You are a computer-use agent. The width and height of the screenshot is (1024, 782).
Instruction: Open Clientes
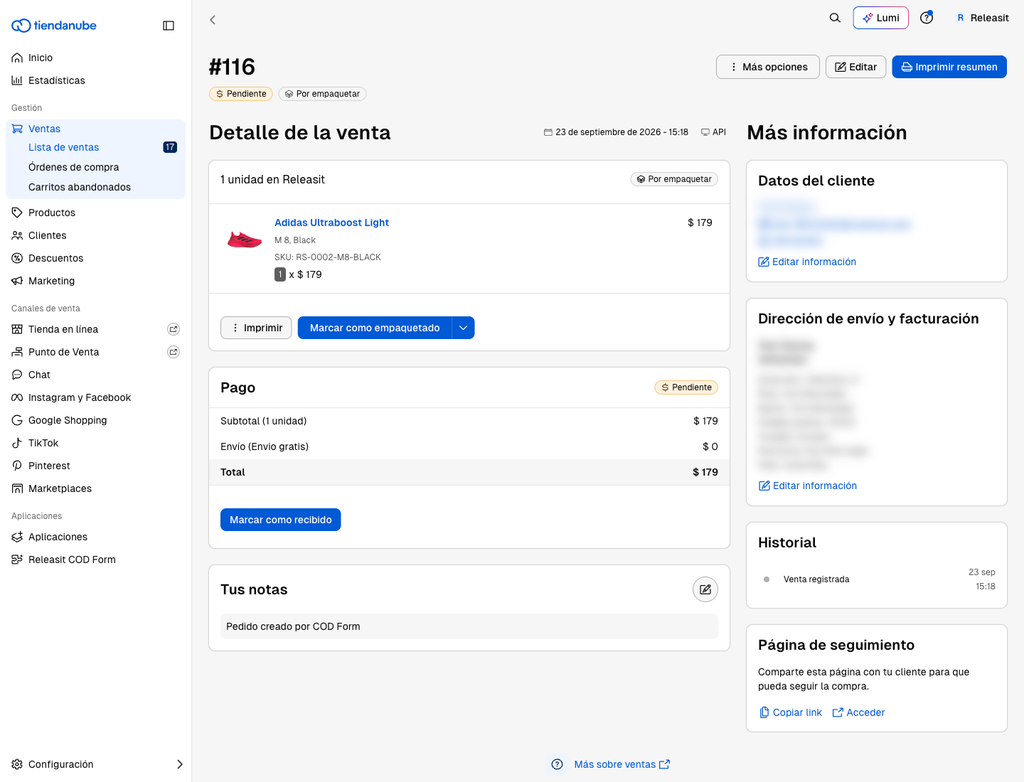coord(47,235)
